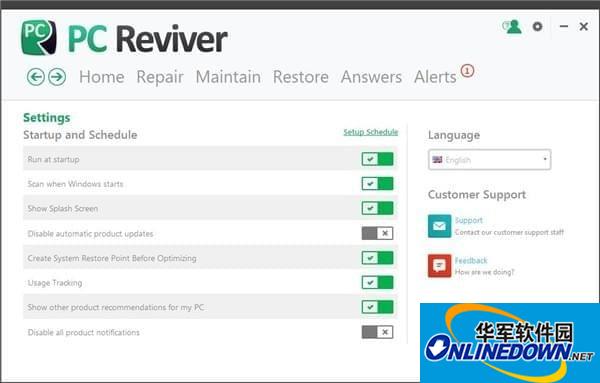Enable Disable all product notifications
This screenshot has width=600, height=383.
point(377,332)
